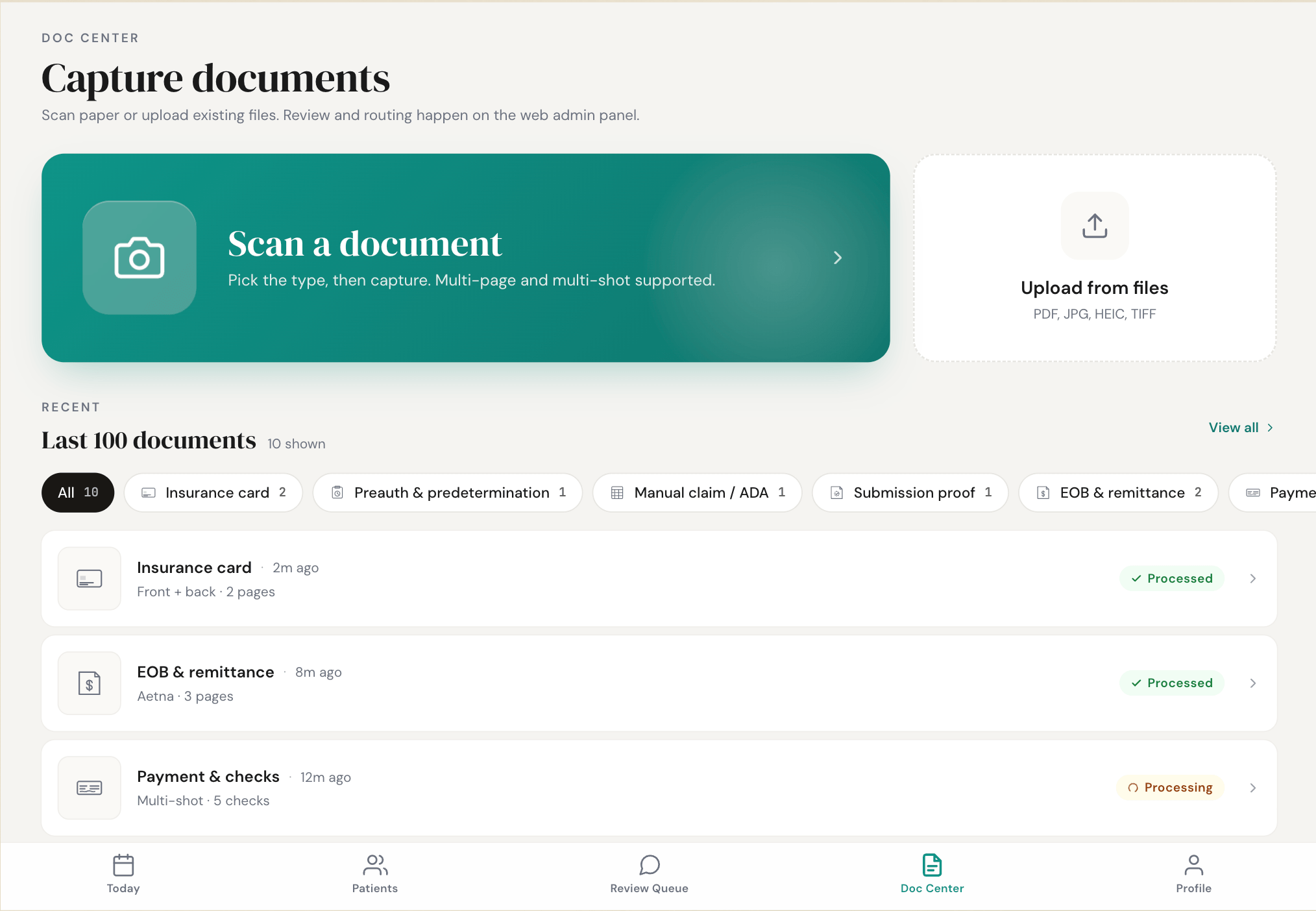The width and height of the screenshot is (1316, 911).
Task: Click the EOB & remittance document title
Action: pyautogui.click(x=206, y=672)
